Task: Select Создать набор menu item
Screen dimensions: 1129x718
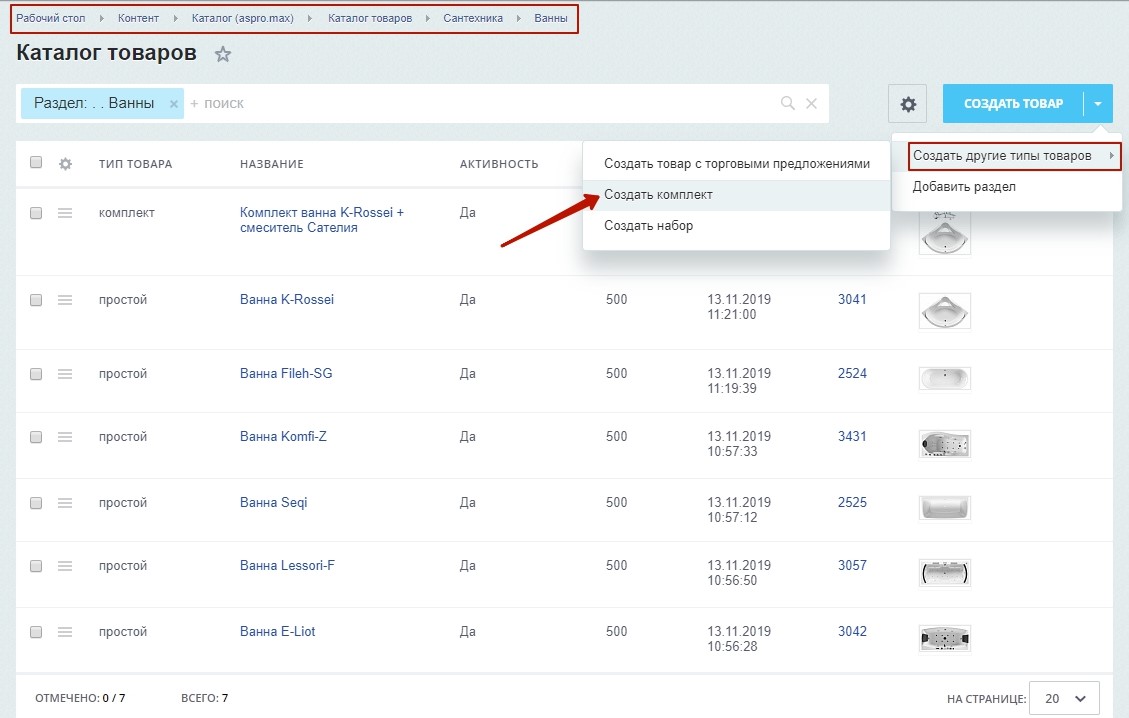Action: [x=737, y=225]
